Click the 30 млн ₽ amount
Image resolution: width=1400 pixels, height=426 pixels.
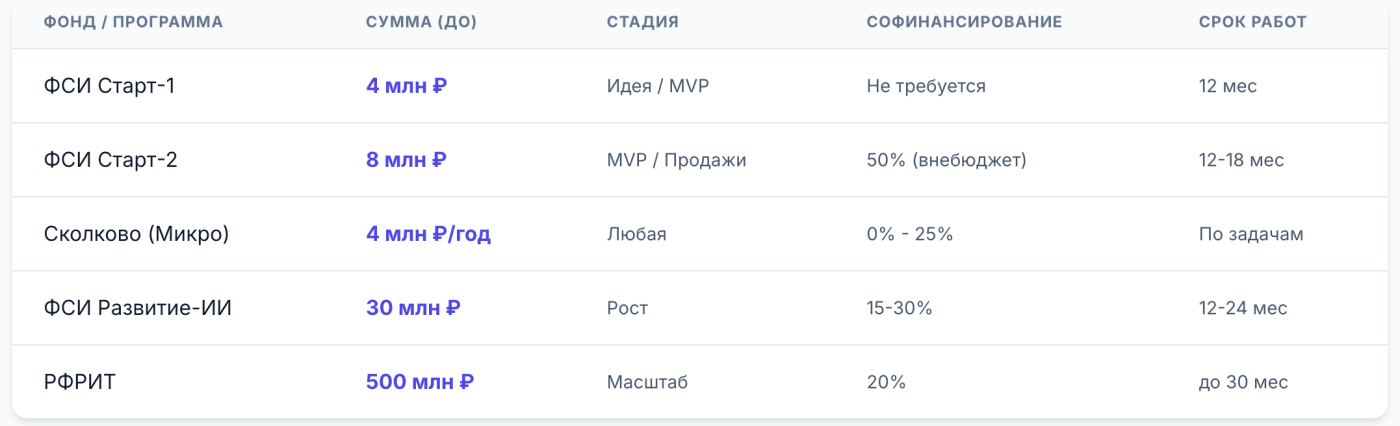pos(413,308)
